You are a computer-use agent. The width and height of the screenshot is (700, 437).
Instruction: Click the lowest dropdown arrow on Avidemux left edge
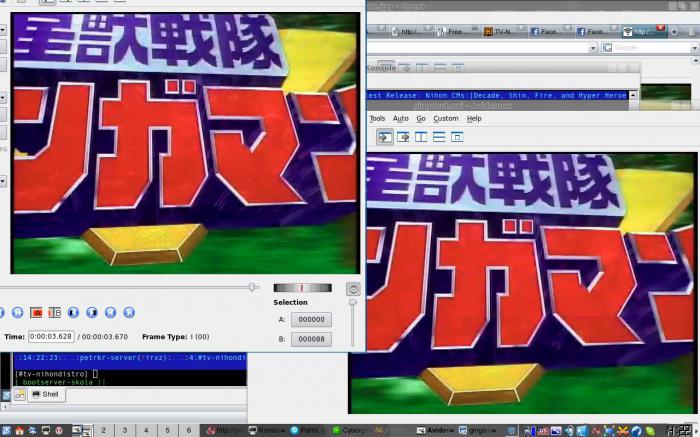click(x=2, y=181)
